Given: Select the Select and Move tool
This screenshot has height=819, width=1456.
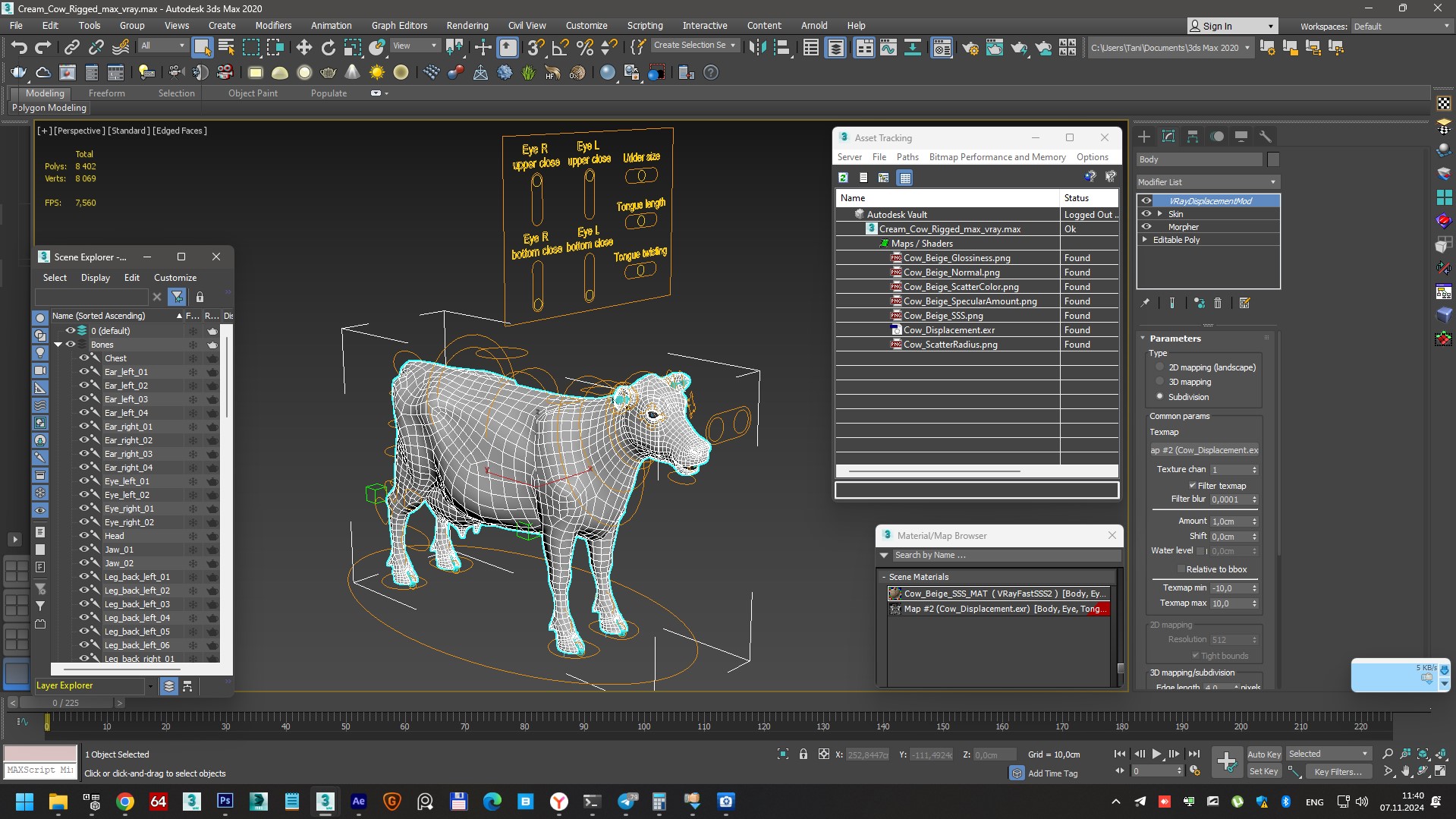Looking at the screenshot, I should pos(304,47).
